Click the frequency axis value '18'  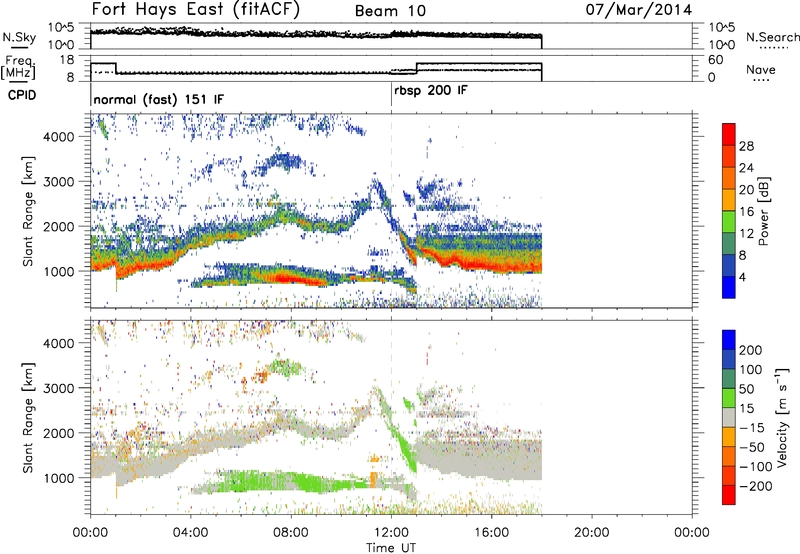67,60
